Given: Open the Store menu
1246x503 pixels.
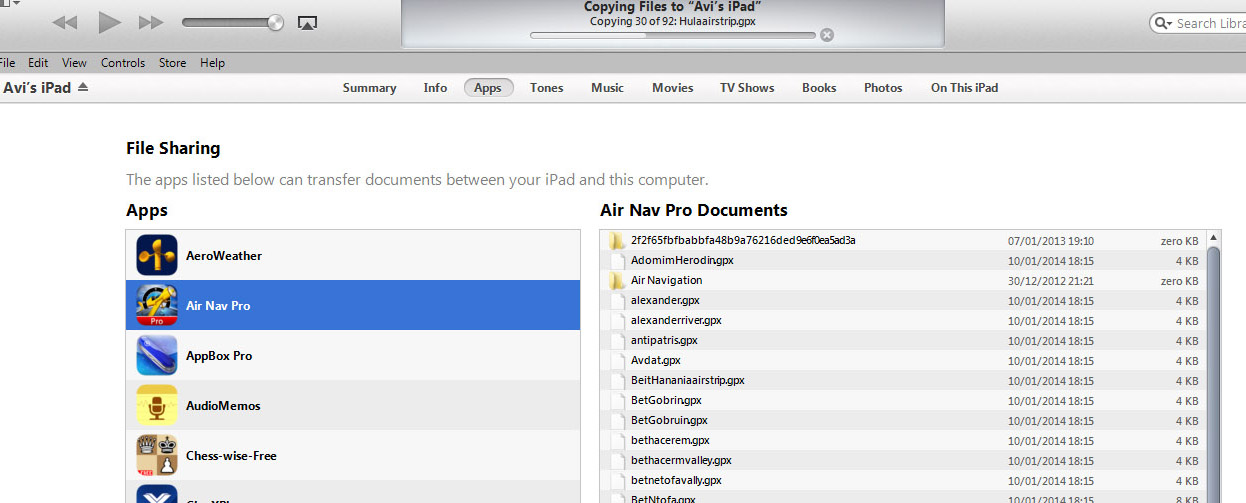Looking at the screenshot, I should coord(172,62).
